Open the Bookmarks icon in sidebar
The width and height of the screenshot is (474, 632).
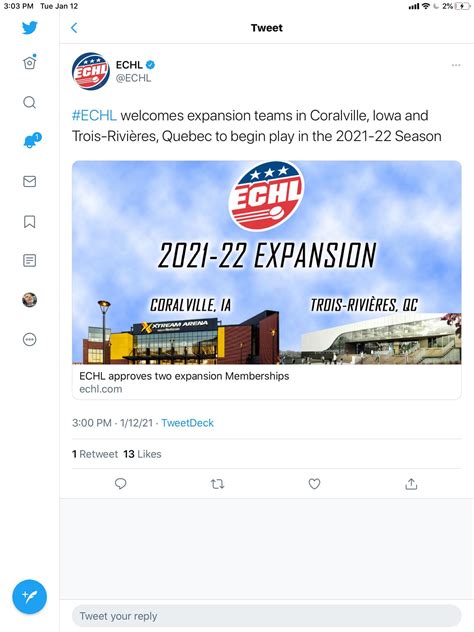click(29, 221)
